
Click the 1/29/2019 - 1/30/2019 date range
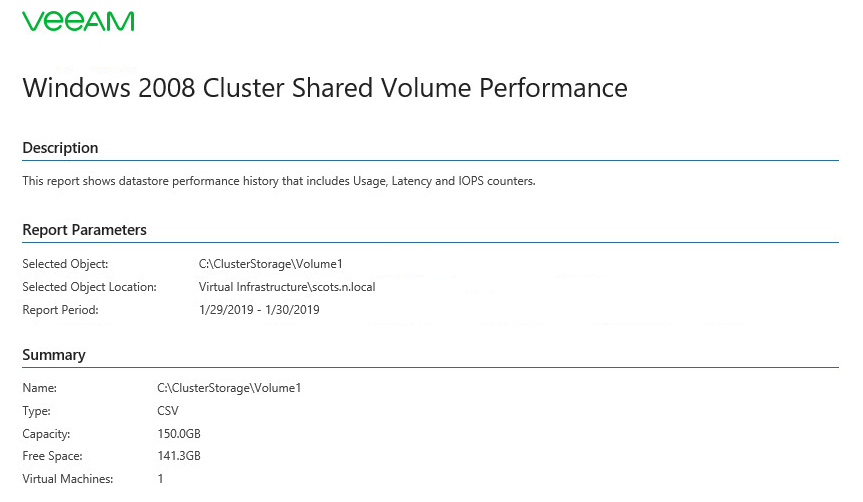(259, 310)
